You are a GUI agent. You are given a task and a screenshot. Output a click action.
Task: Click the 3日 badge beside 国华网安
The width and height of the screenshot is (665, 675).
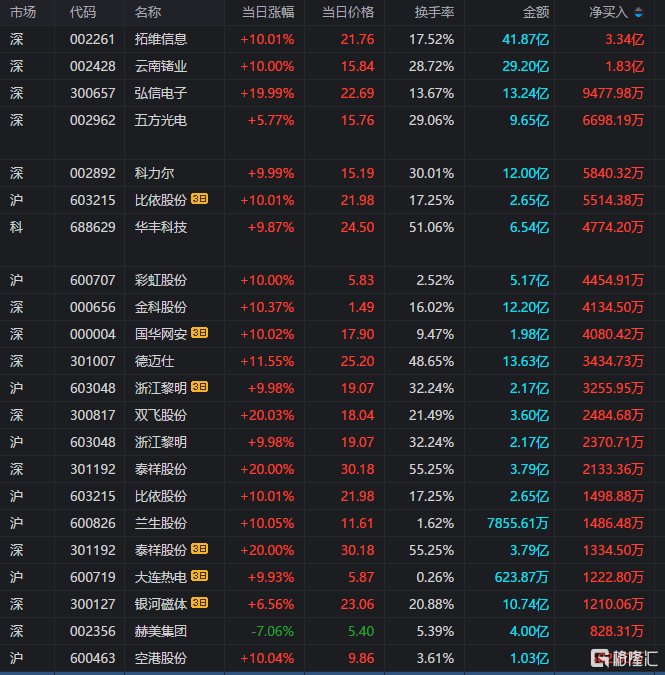pos(199,333)
